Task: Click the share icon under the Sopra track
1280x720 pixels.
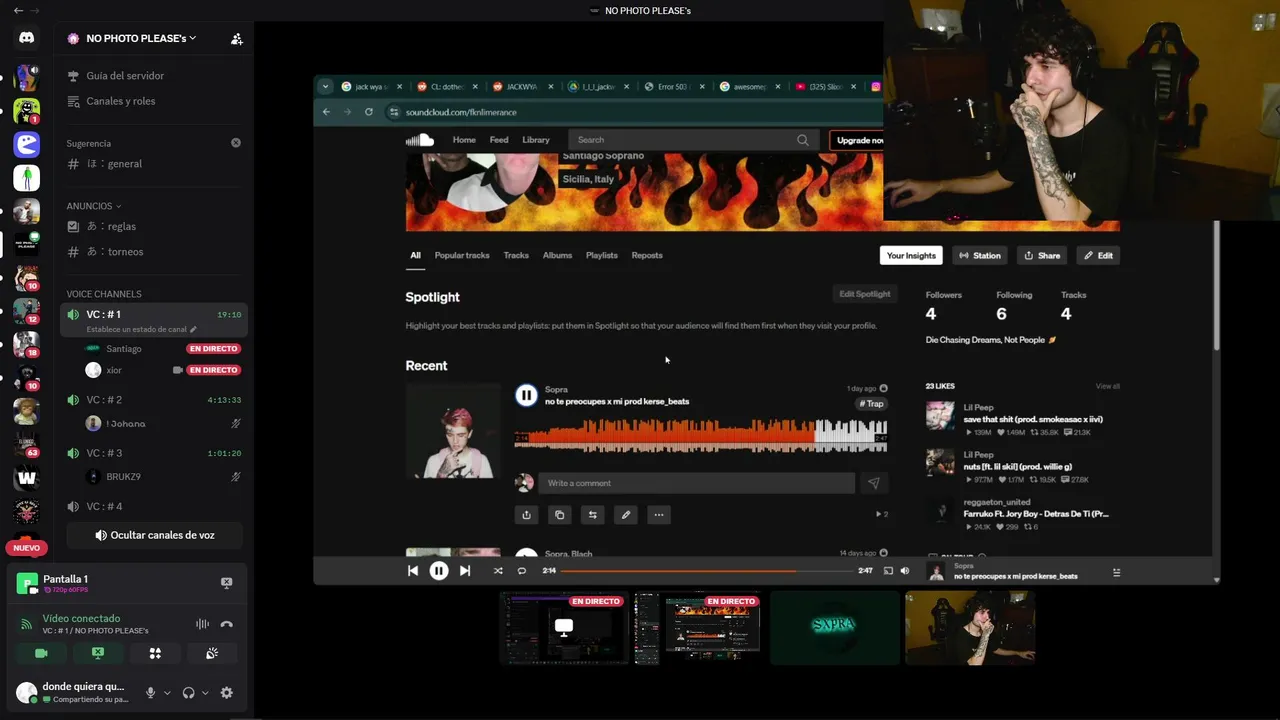Action: [526, 515]
